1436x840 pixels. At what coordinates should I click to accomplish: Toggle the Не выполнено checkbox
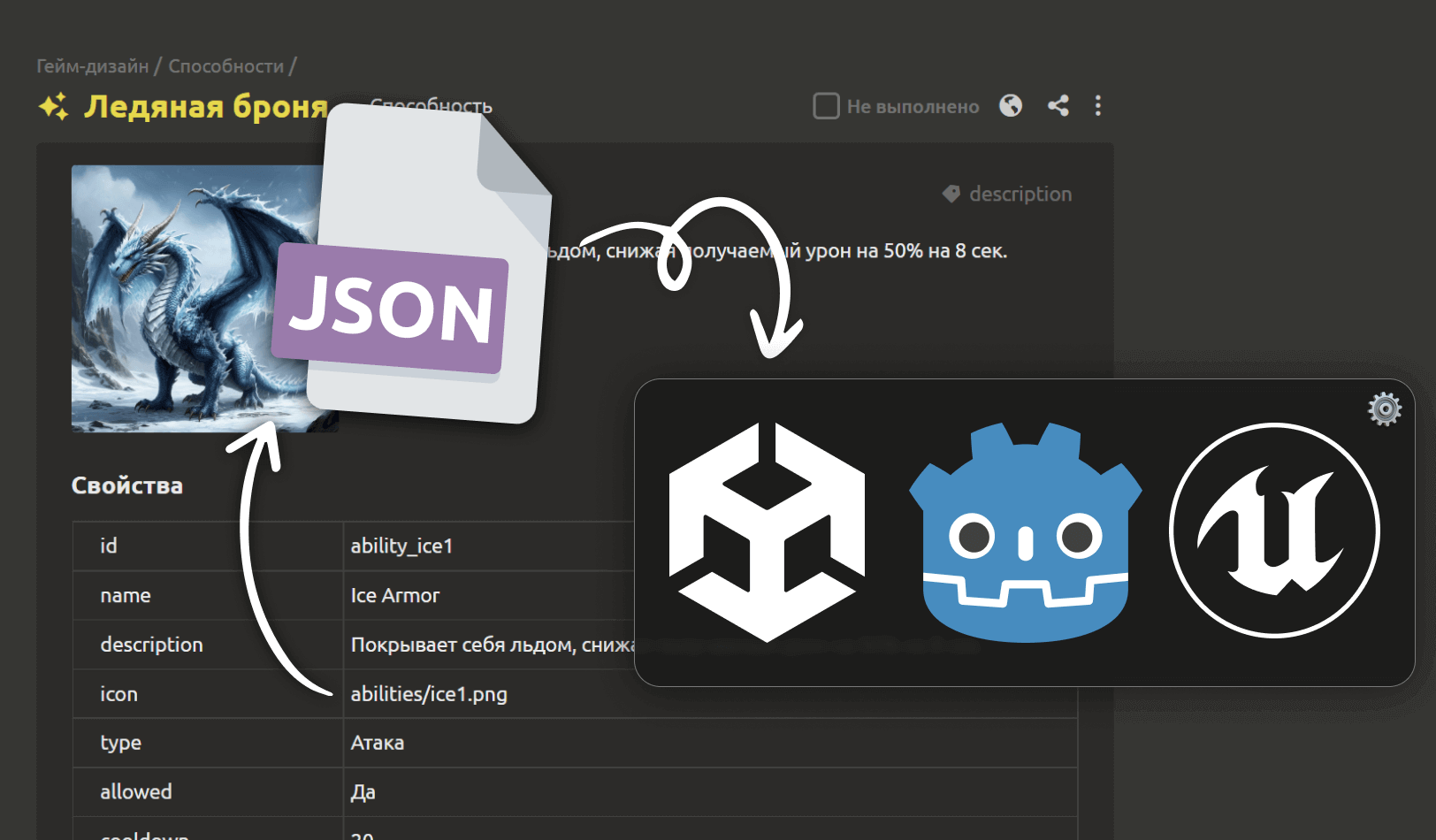(x=826, y=106)
